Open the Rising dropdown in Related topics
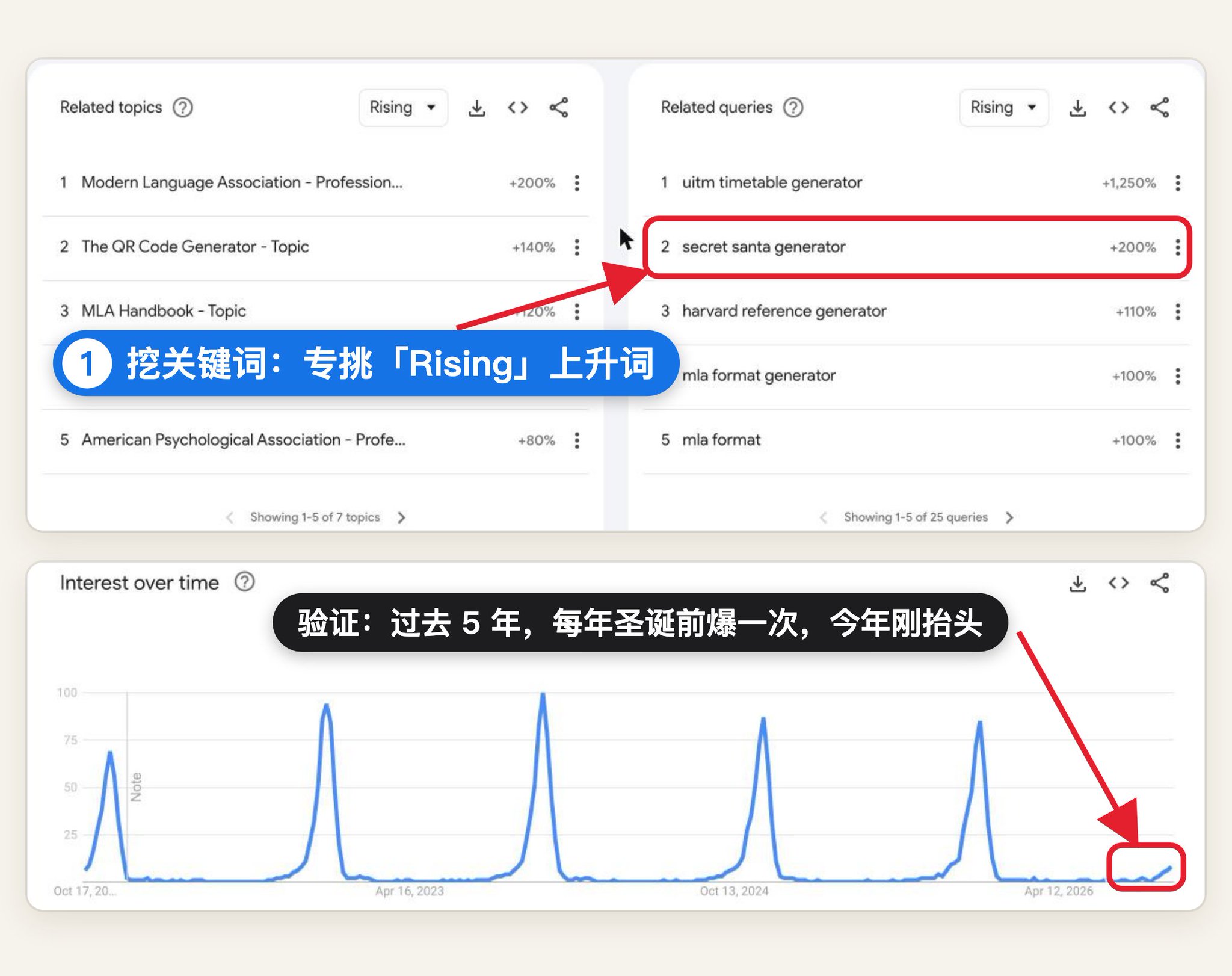The height and width of the screenshot is (976, 1232). [x=403, y=108]
